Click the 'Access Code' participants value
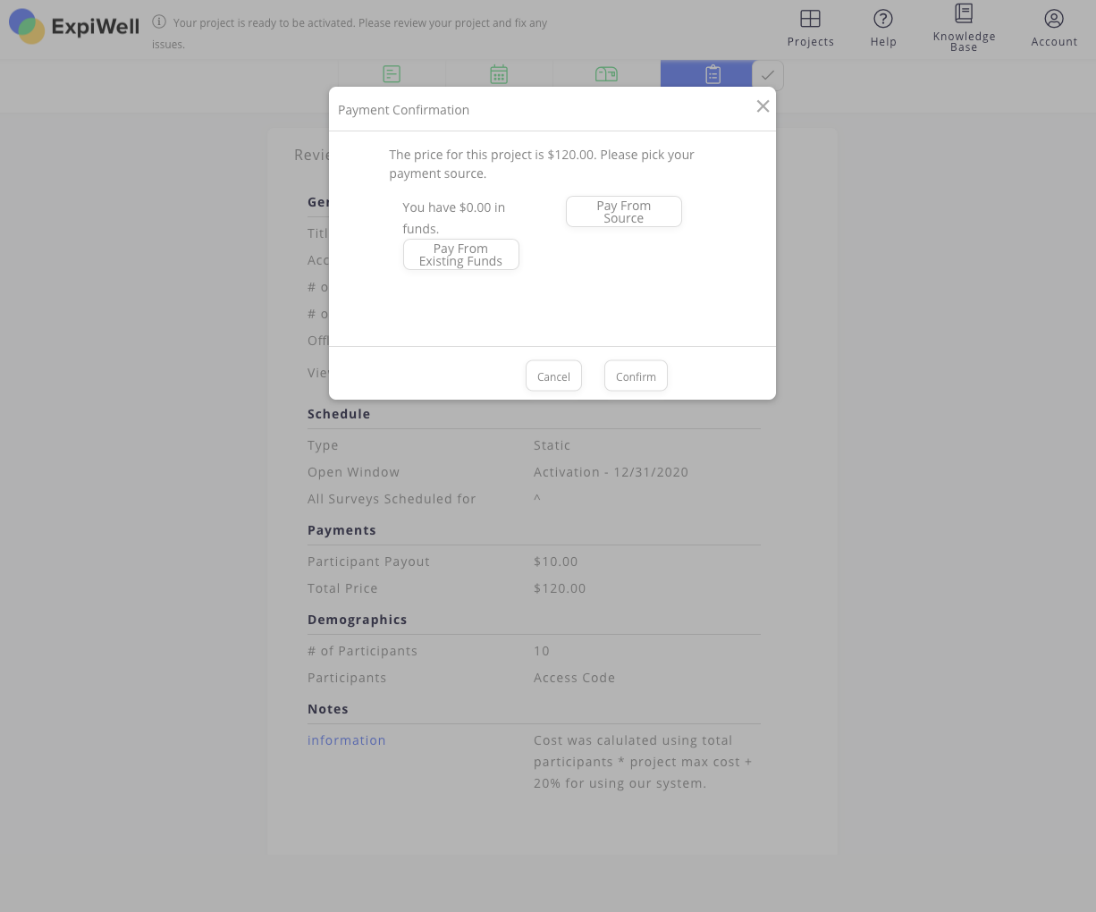 pyautogui.click(x=575, y=677)
